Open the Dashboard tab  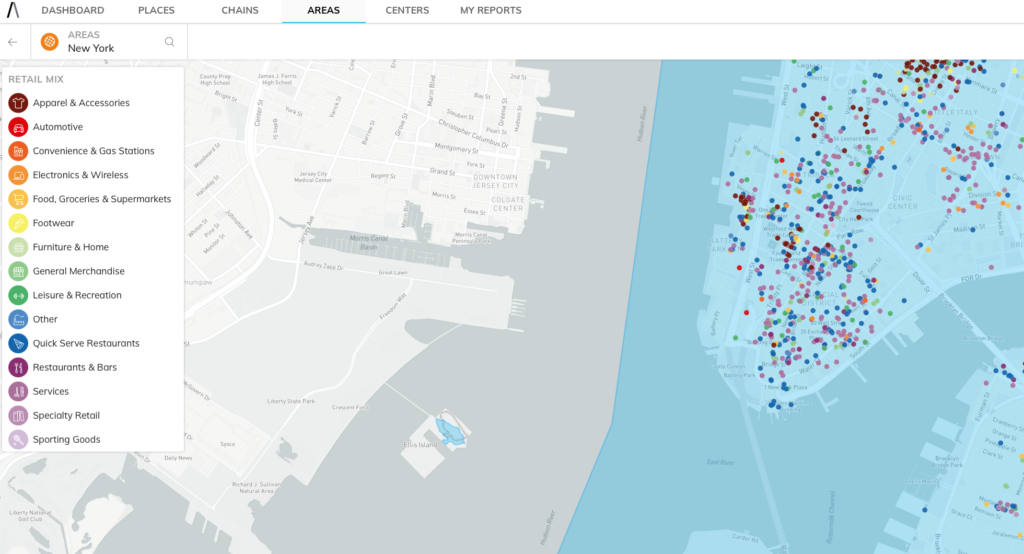point(73,11)
